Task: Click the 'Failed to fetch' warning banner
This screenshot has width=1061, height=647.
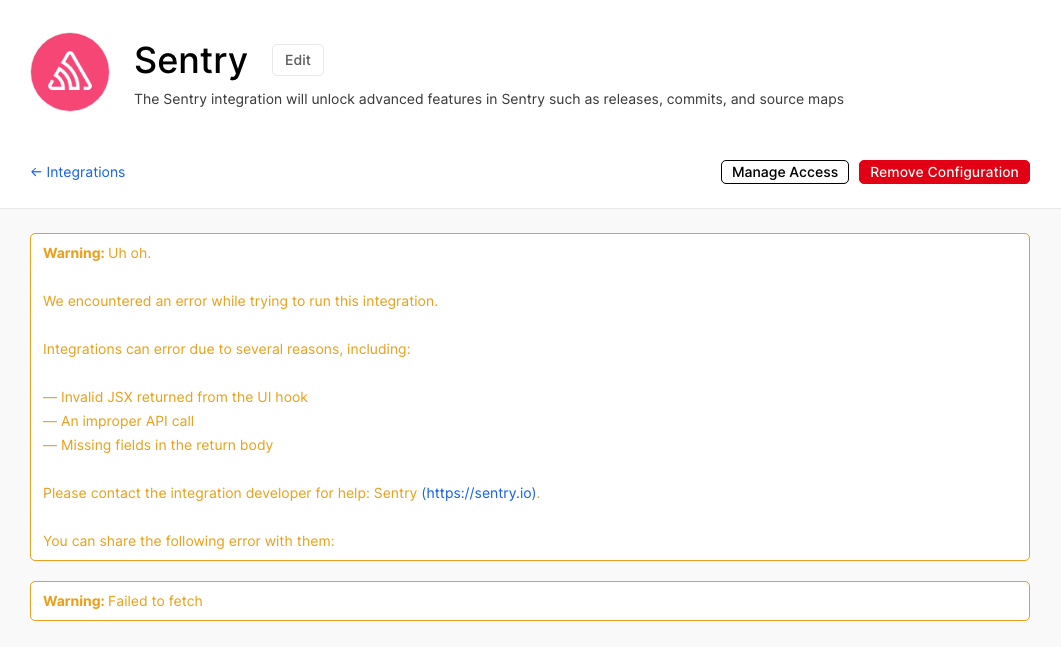Action: (x=530, y=600)
